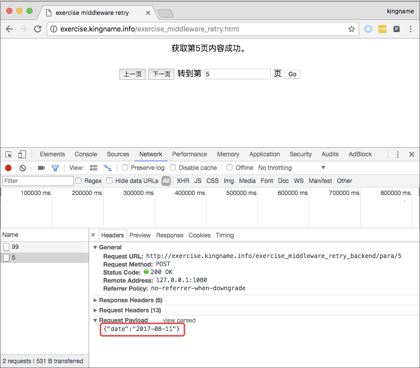Screen dimensions: 420x368
Task: Clear the network log icon
Action: (x=22, y=168)
